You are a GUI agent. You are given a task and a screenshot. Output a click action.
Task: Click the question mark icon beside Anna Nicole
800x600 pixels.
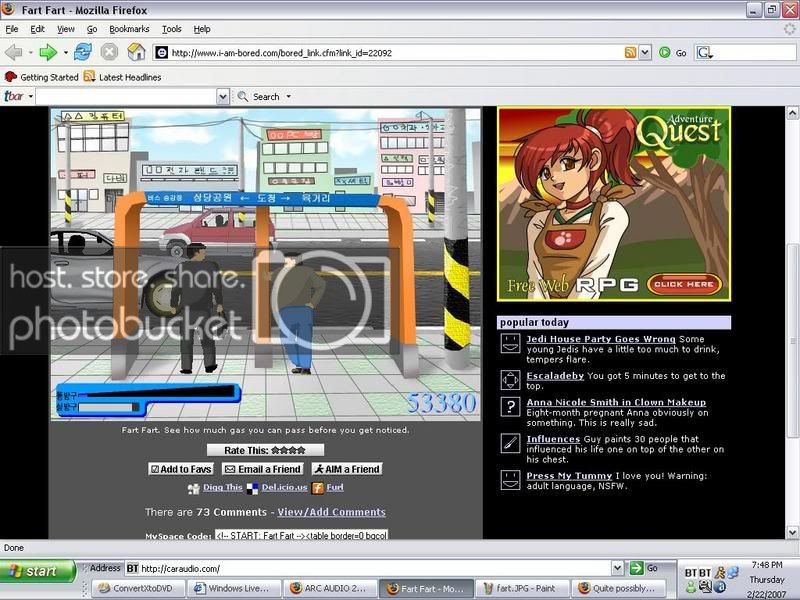(510, 407)
